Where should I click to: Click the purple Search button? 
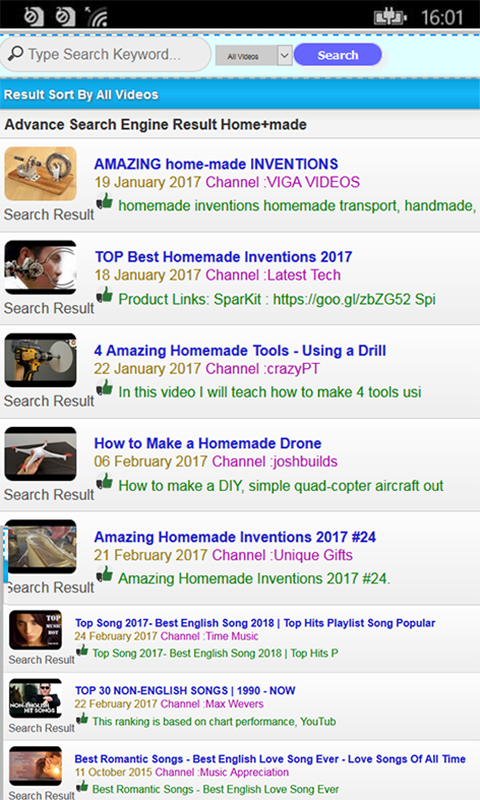pos(338,55)
